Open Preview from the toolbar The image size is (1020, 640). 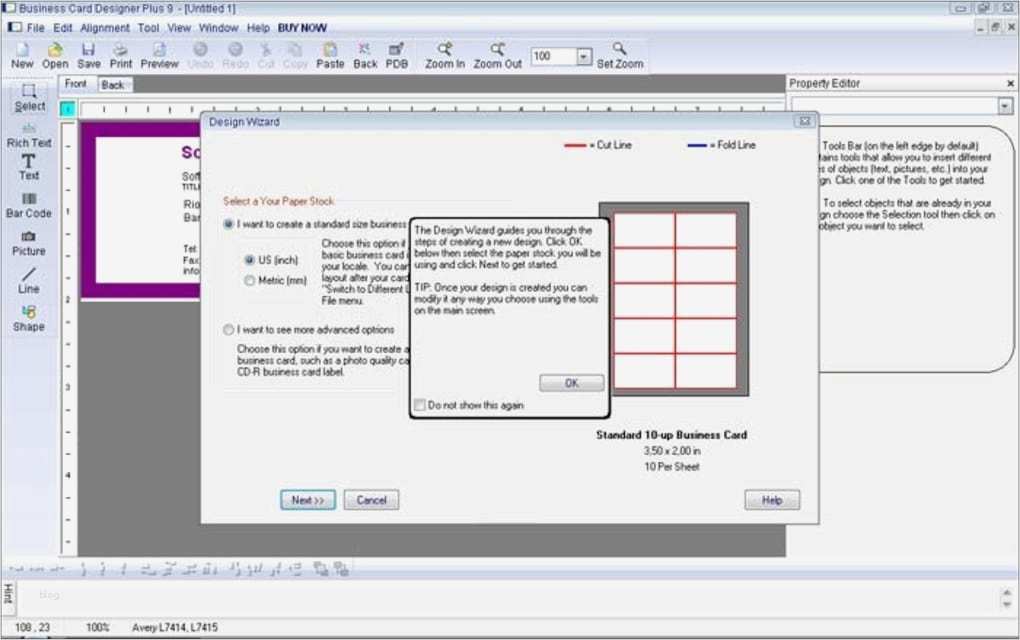[x=159, y=55]
